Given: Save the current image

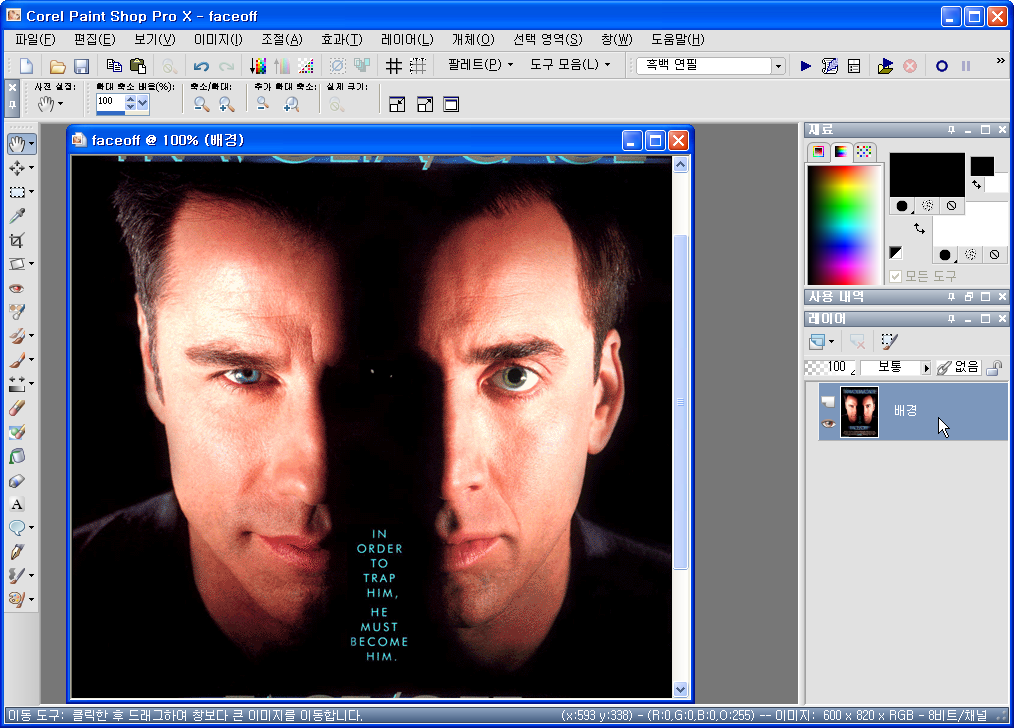Looking at the screenshot, I should click(81, 66).
